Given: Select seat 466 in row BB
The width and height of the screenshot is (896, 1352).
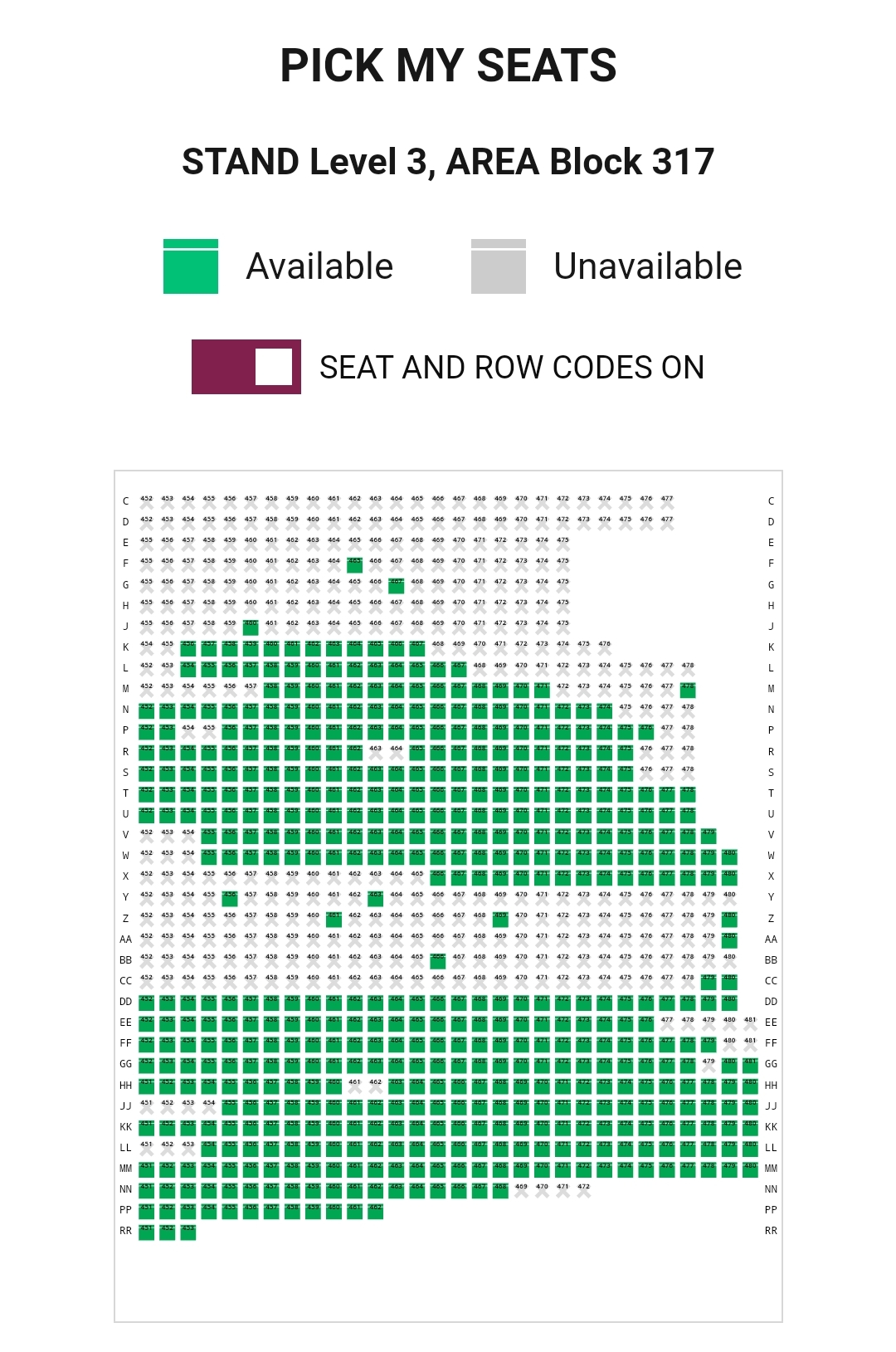Looking at the screenshot, I should click(438, 961).
